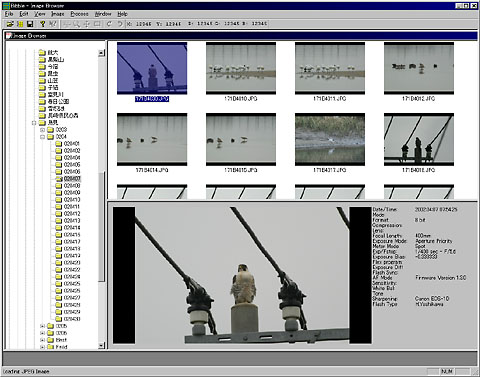Open the Window menu
Viewport: 480px width, 377px height.
(103, 14)
